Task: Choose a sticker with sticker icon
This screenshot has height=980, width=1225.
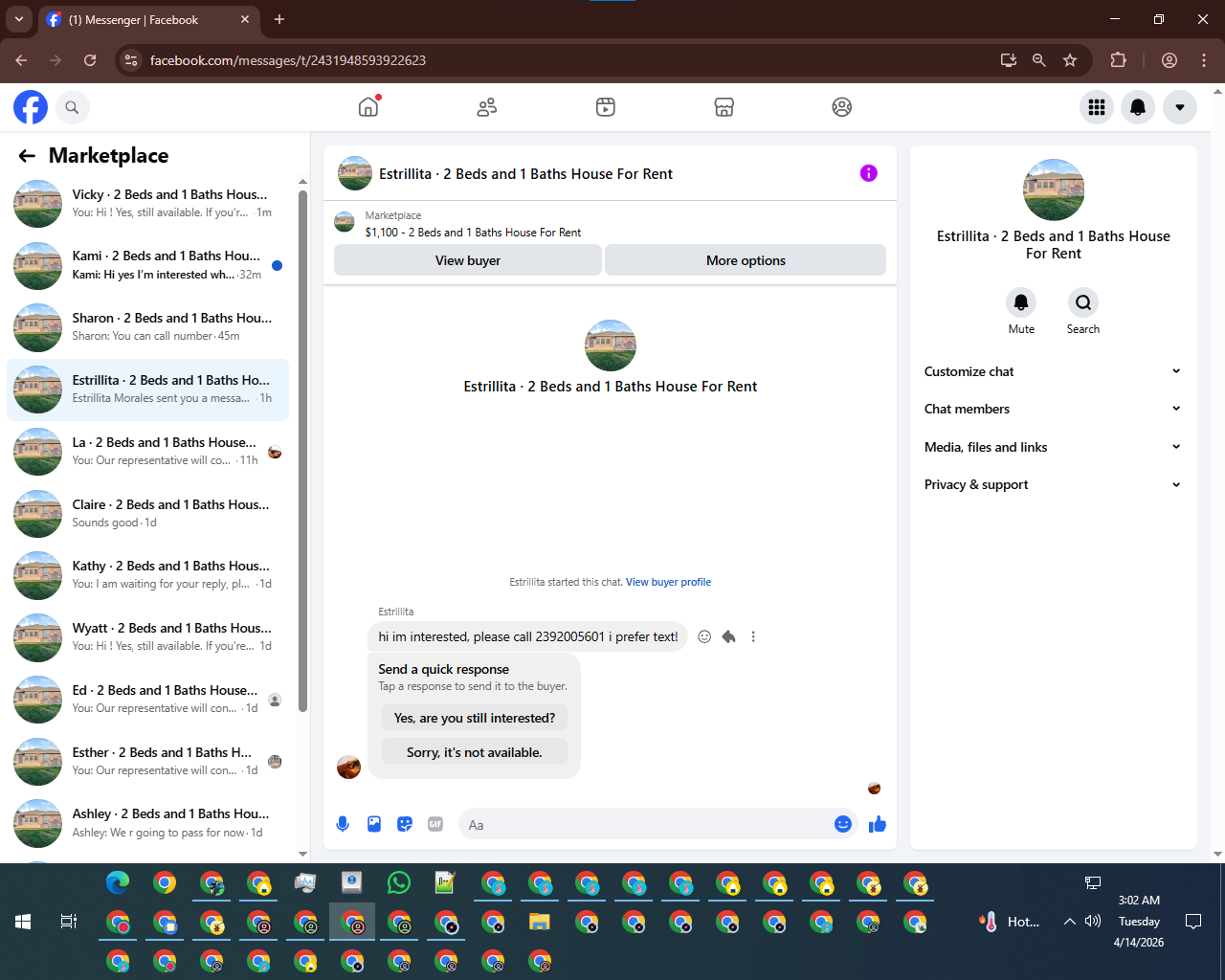Action: tap(405, 824)
